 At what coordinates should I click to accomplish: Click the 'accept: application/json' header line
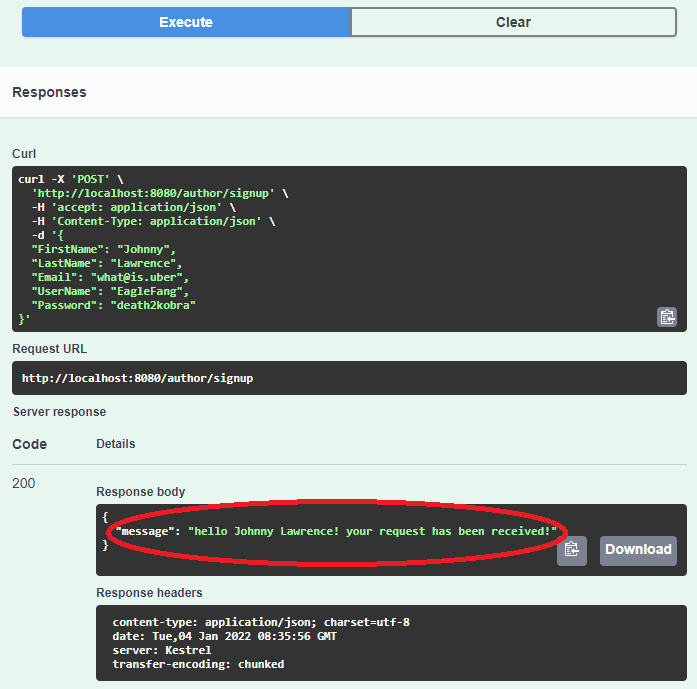point(133,207)
